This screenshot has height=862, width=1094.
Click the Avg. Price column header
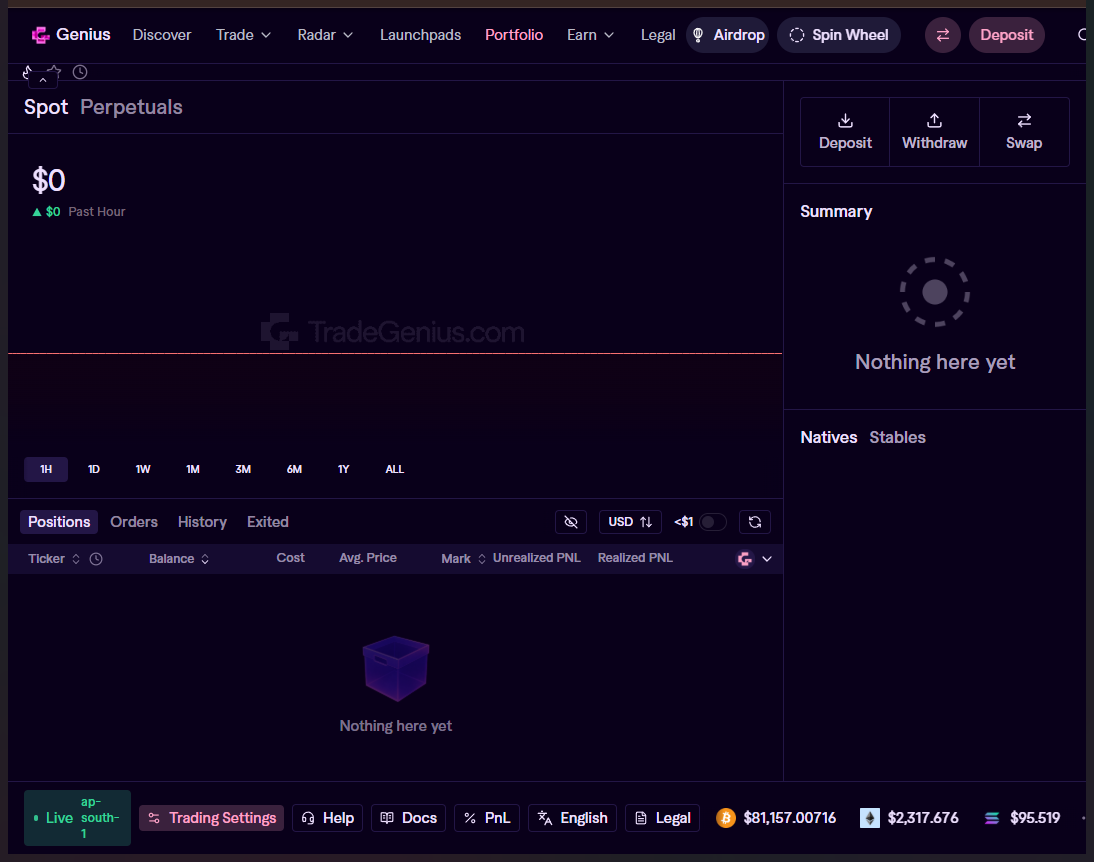tap(368, 558)
